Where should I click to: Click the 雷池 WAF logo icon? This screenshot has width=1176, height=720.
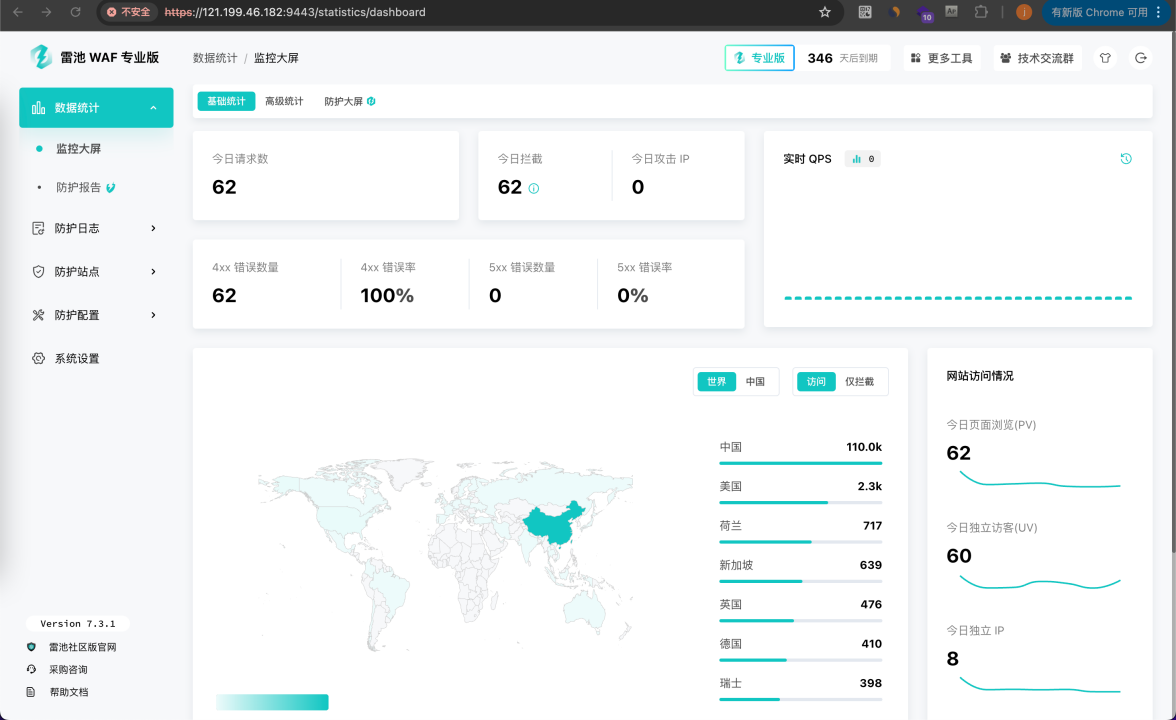point(40,57)
